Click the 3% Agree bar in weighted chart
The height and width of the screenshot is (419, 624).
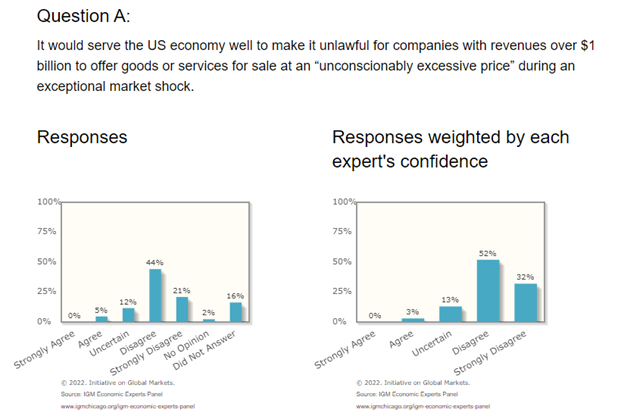click(412, 320)
